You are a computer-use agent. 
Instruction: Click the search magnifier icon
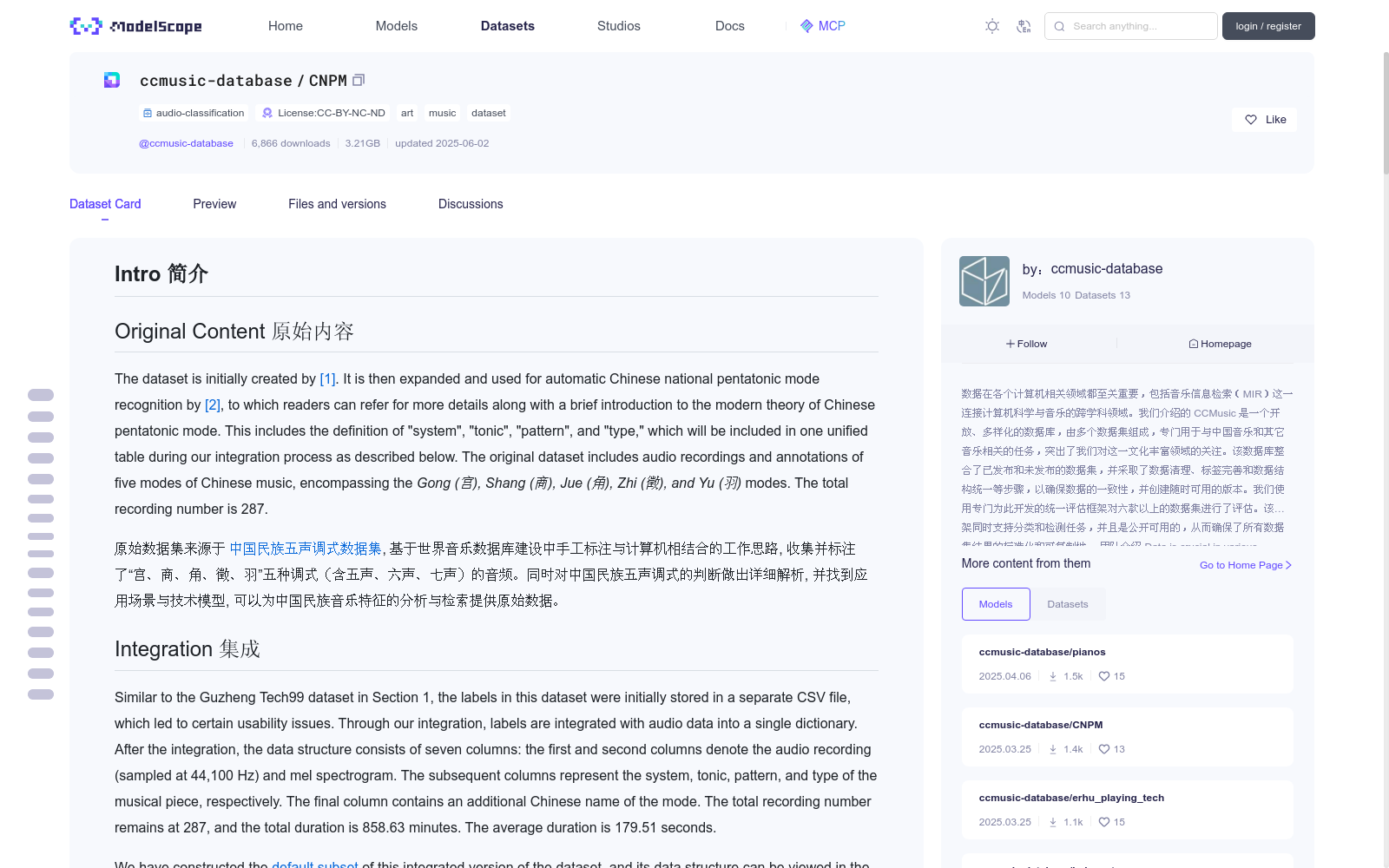pyautogui.click(x=1059, y=26)
